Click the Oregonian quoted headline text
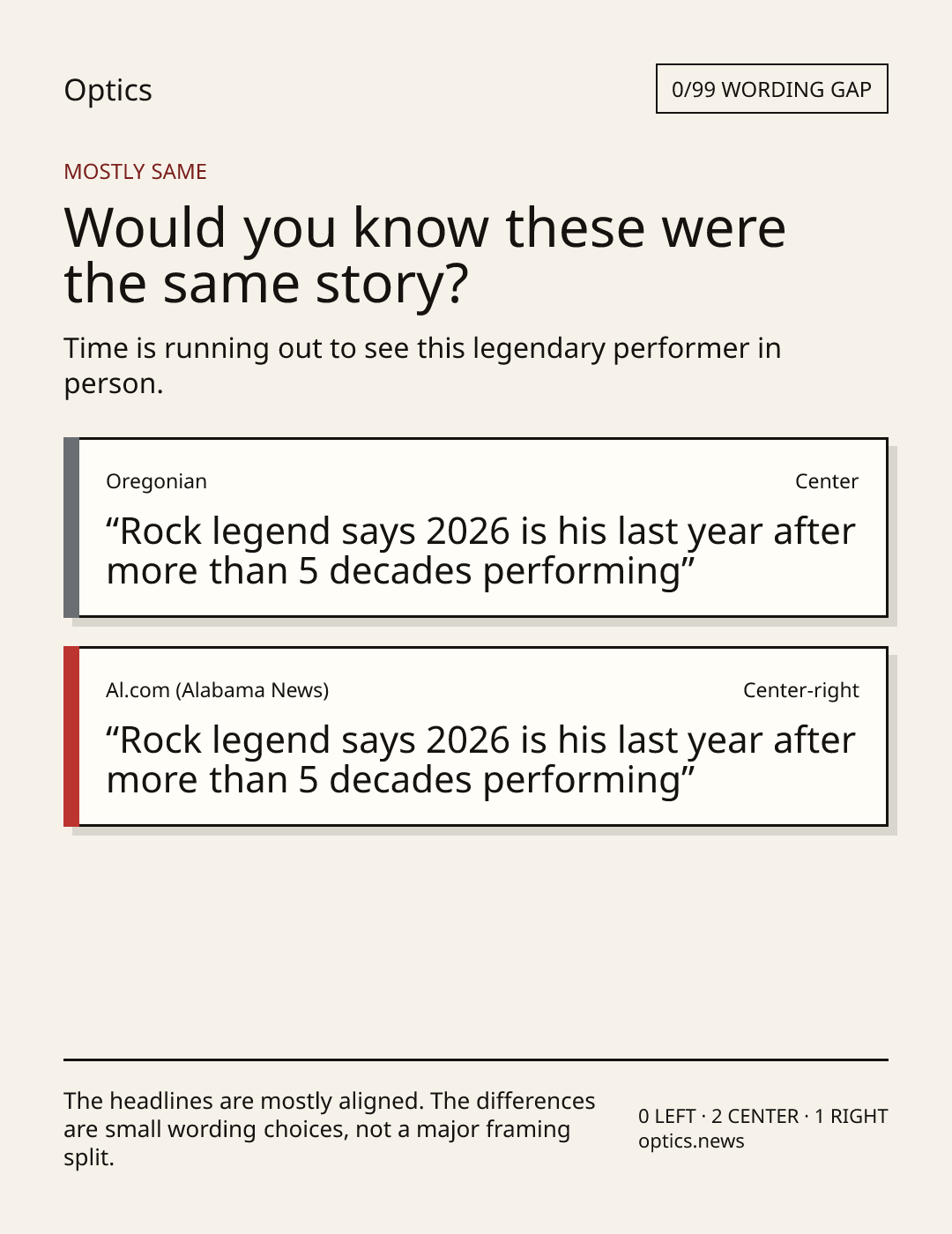This screenshot has height=1234, width=952. 480,551
